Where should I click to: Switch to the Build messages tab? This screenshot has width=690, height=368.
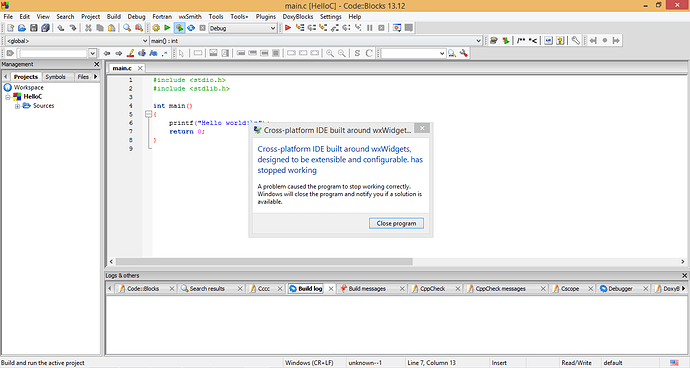point(367,289)
